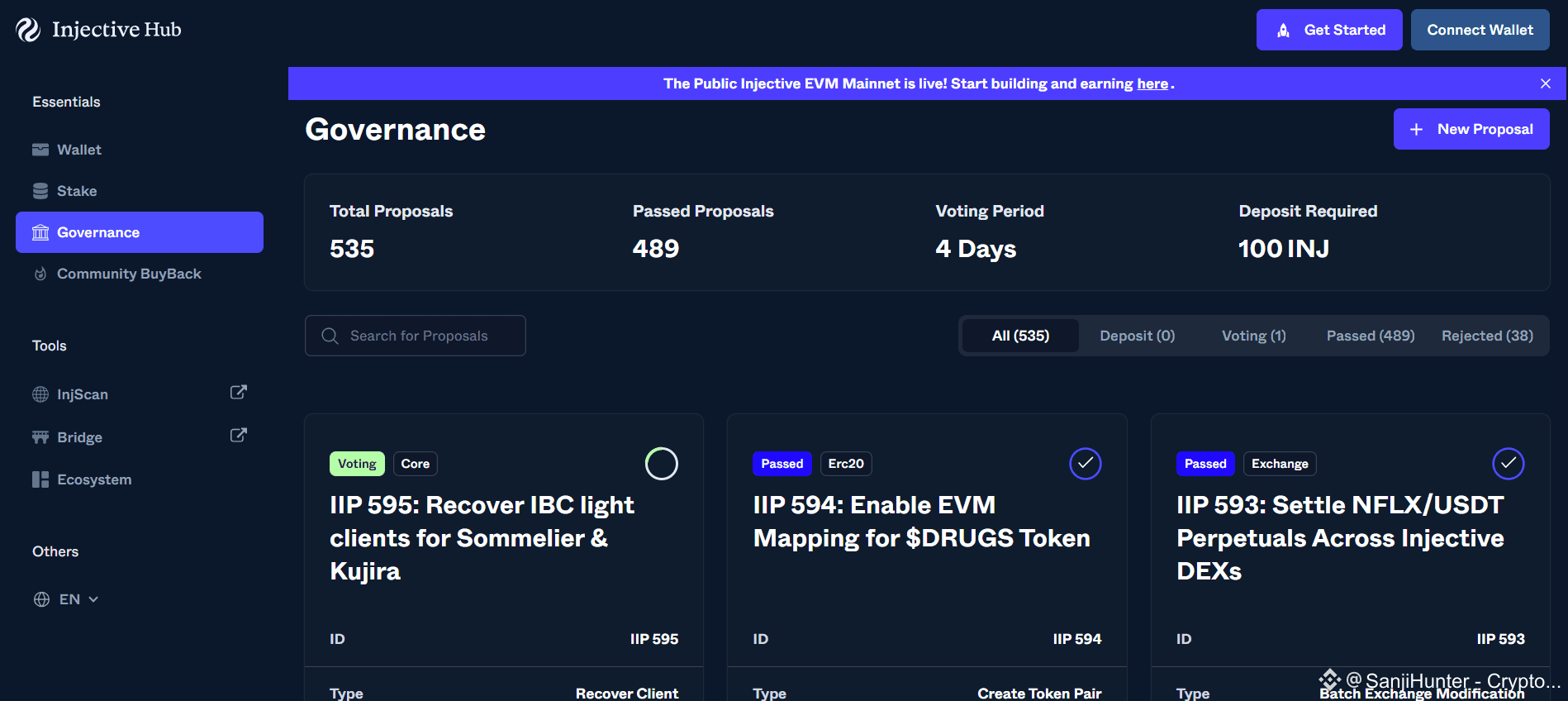The width and height of the screenshot is (1568, 701).
Task: Go to the Stake page
Action: [76, 191]
